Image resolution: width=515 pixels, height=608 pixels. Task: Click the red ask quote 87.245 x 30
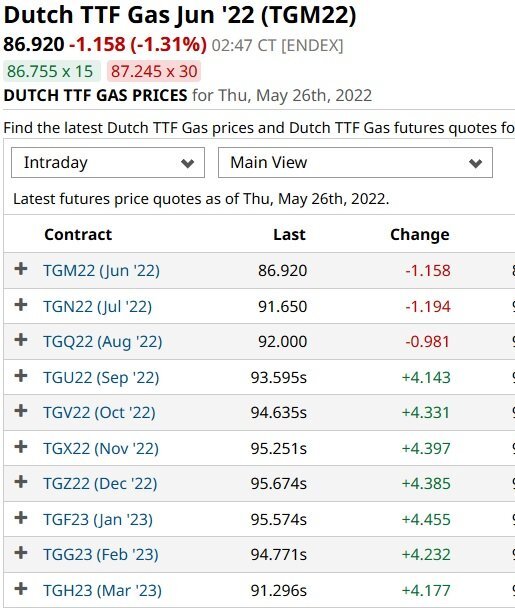(154, 71)
